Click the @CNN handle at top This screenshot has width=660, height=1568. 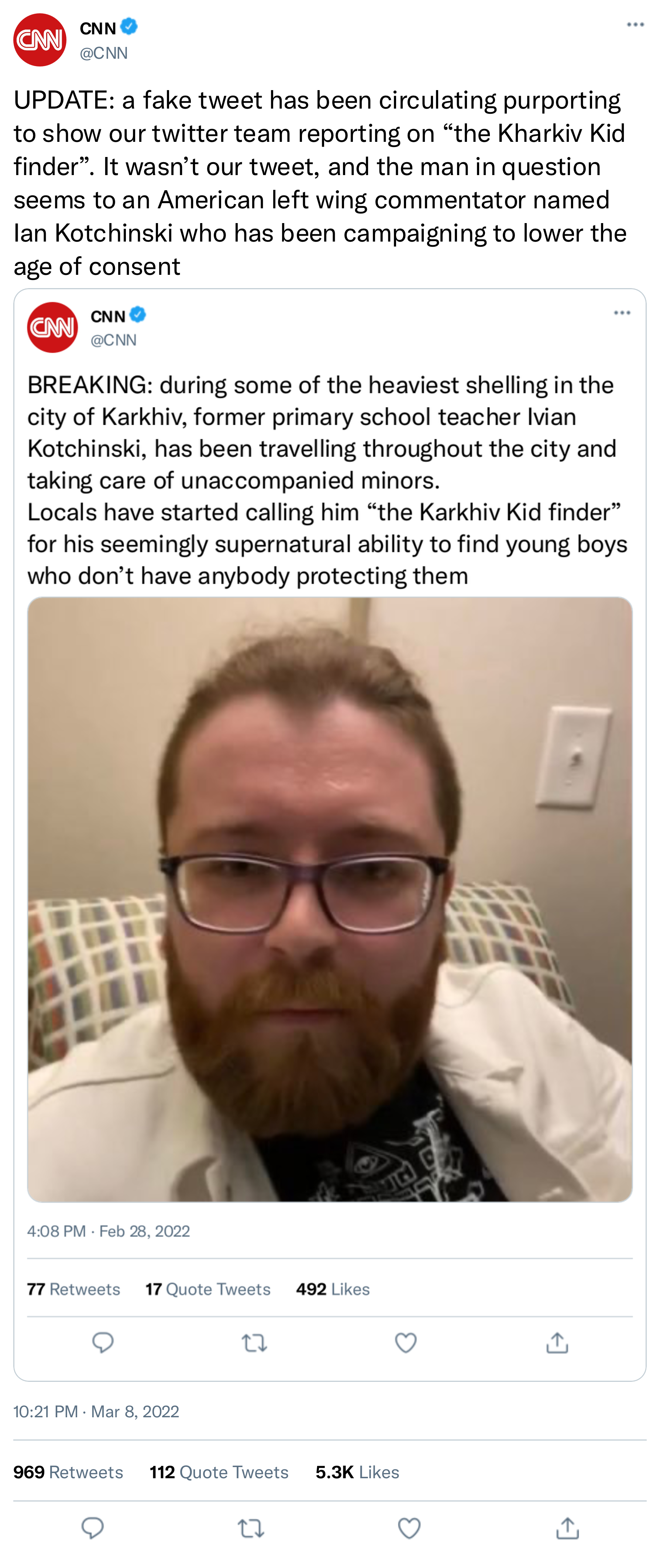tap(104, 53)
